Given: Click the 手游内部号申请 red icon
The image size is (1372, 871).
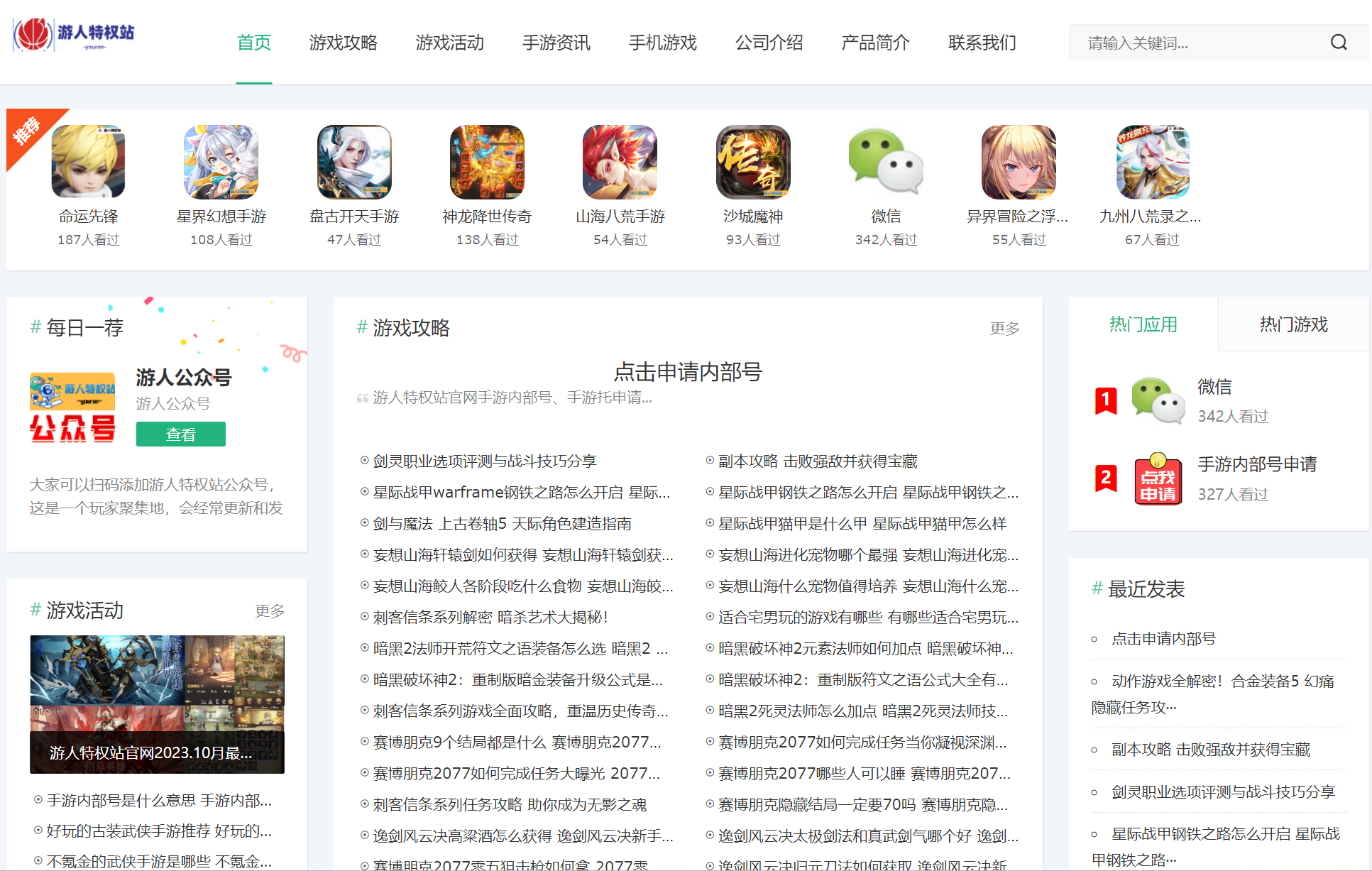Looking at the screenshot, I should click(1158, 479).
